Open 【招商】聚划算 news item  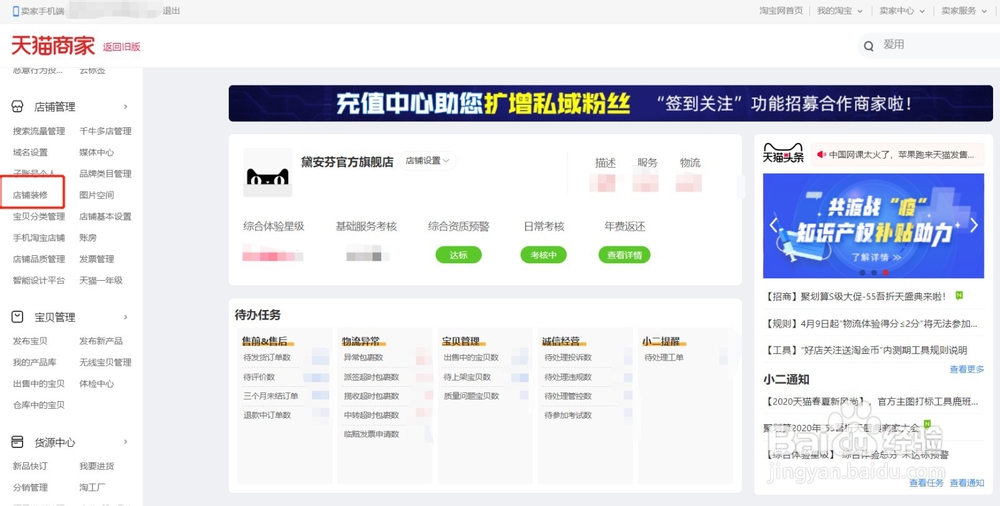coord(858,297)
